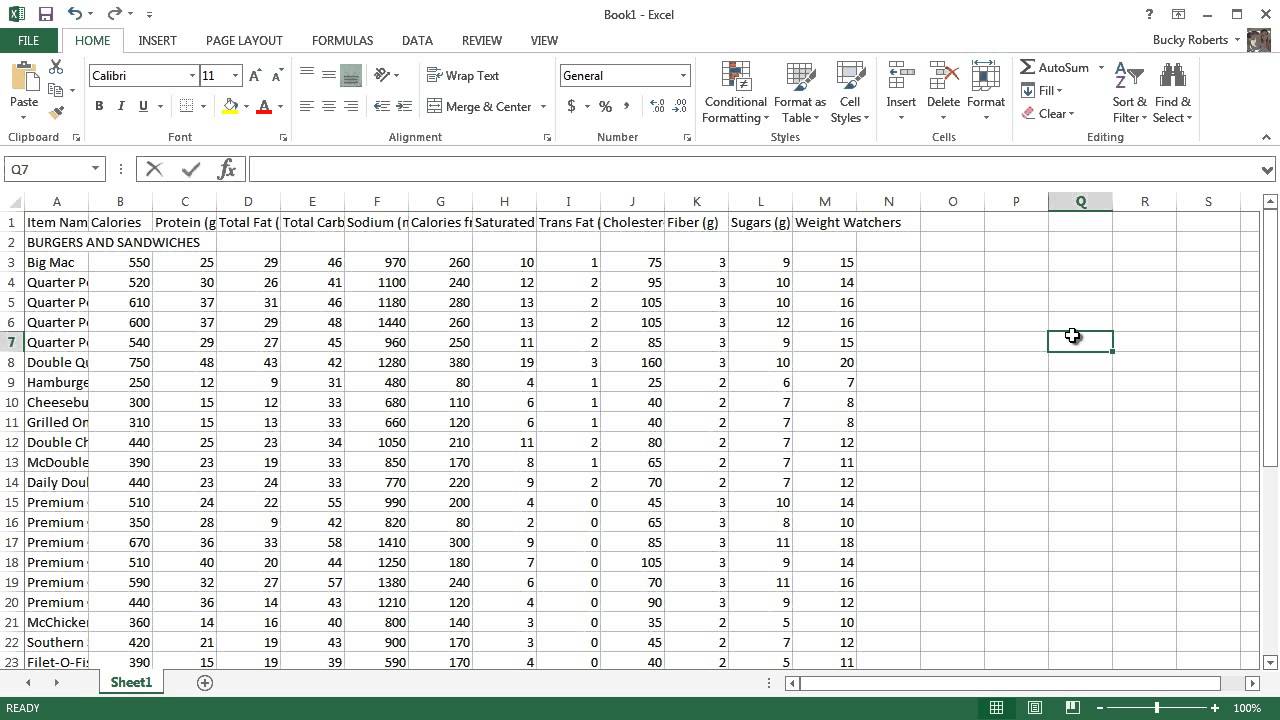
Task: Open the number format dropdown
Action: point(684,76)
